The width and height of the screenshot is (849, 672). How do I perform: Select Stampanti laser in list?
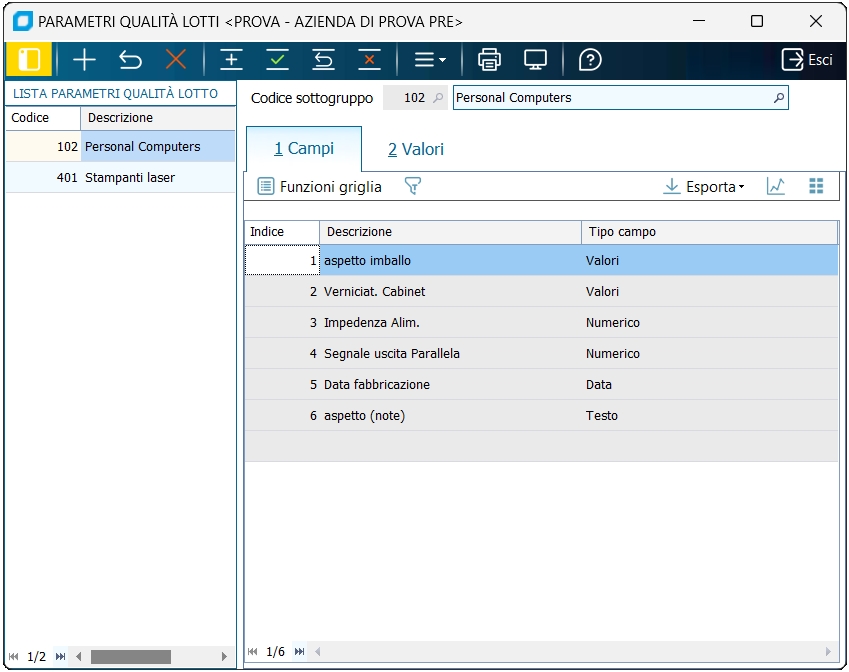pyautogui.click(x=130, y=178)
